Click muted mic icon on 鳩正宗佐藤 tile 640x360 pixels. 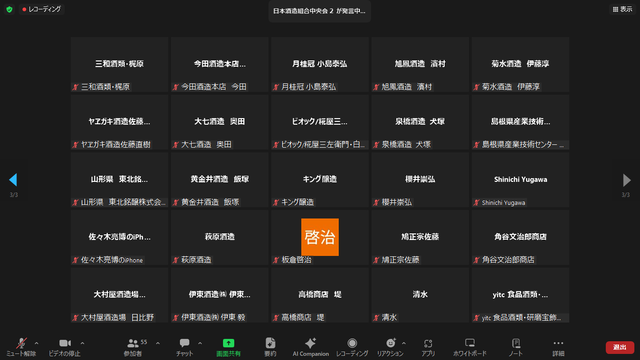click(376, 260)
